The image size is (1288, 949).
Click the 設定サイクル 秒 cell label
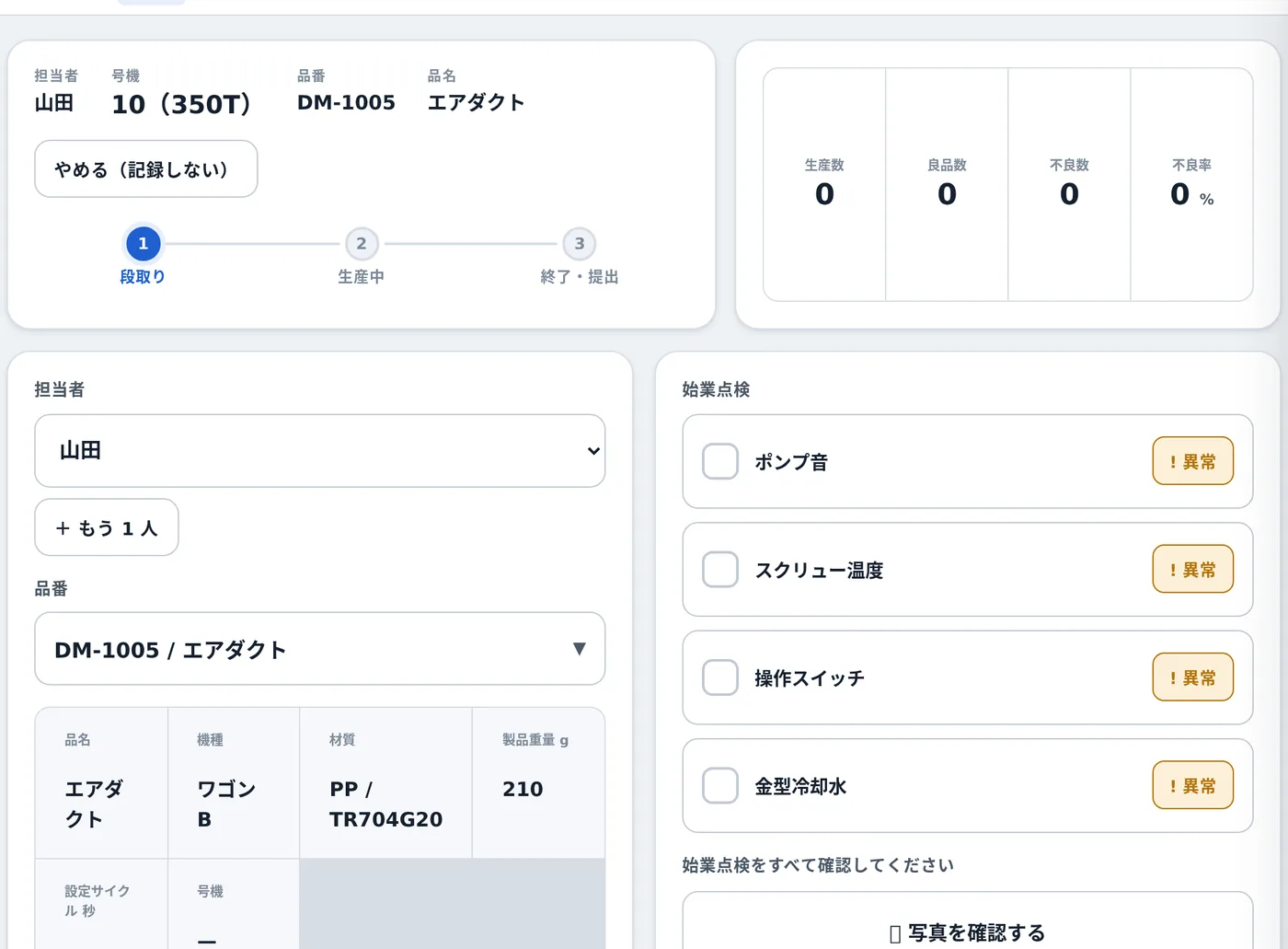pos(98,900)
